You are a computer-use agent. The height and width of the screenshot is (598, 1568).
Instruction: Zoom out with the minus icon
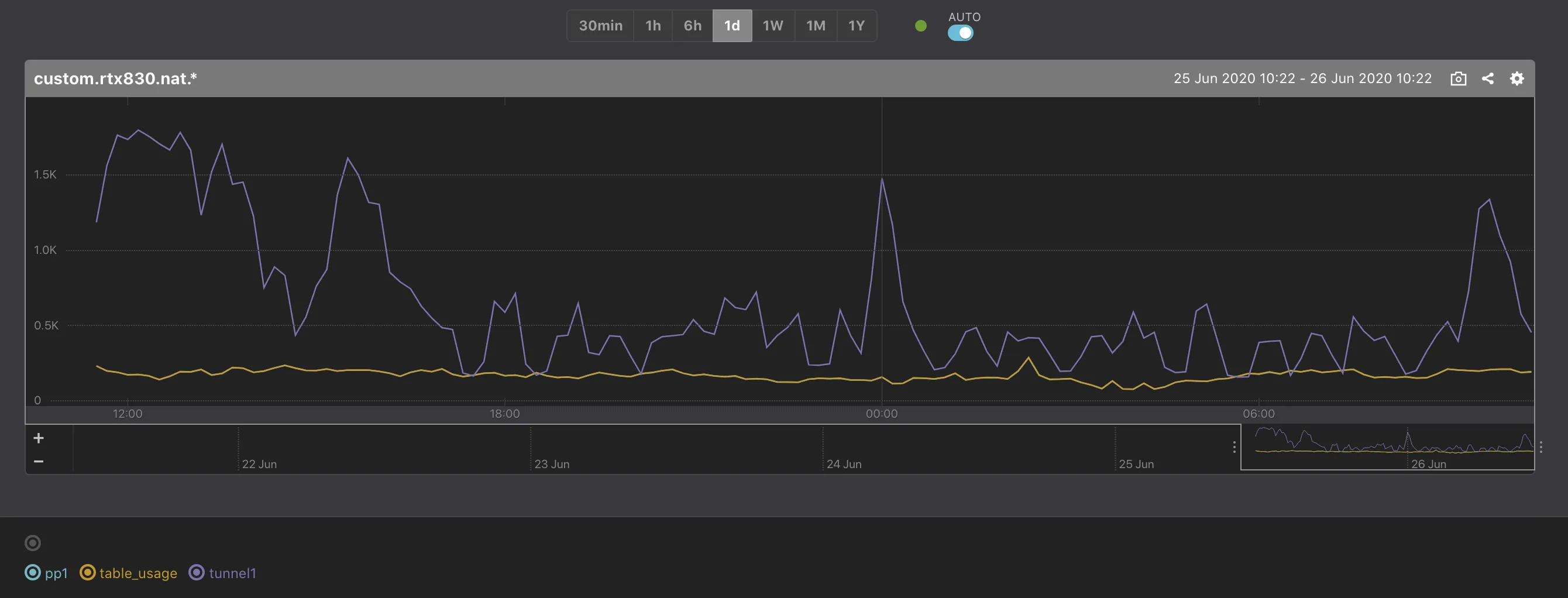[x=39, y=461]
